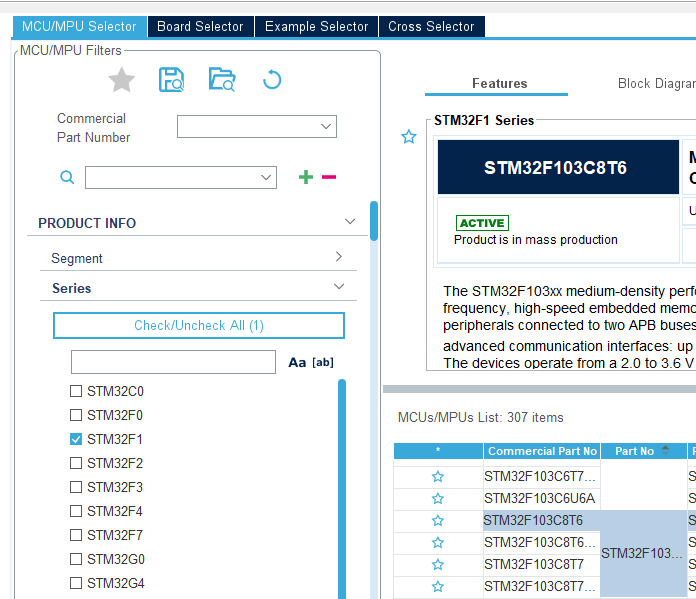Check the STM32C0 series checkbox
This screenshot has height=599, width=696.
click(x=76, y=391)
